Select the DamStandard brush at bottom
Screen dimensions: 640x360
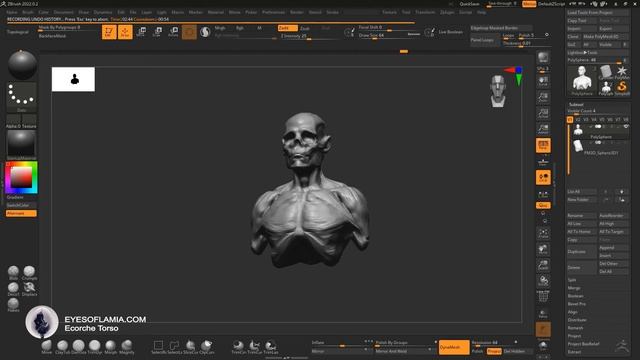pos(79,347)
